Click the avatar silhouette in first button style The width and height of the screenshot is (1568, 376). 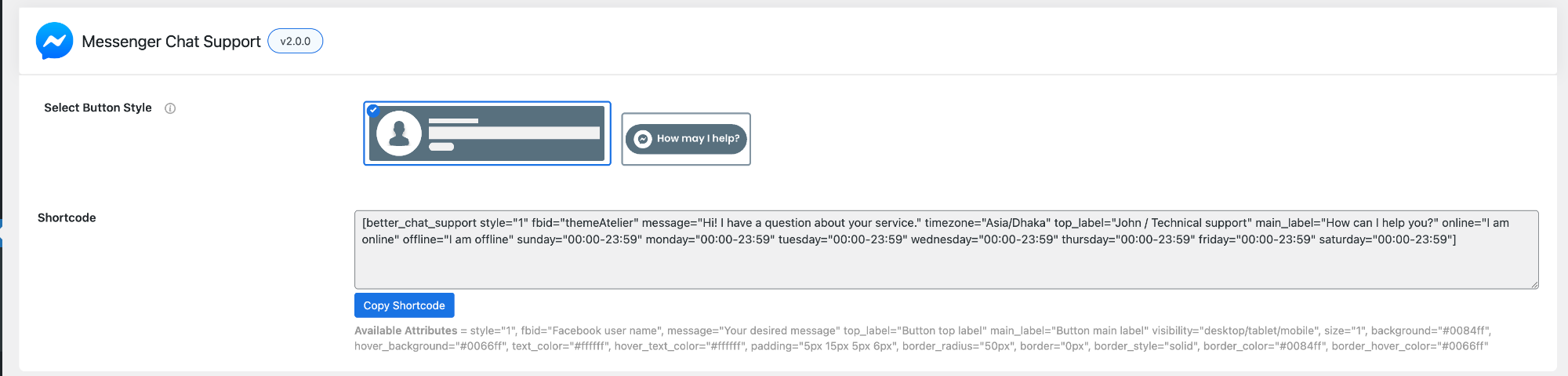click(399, 133)
